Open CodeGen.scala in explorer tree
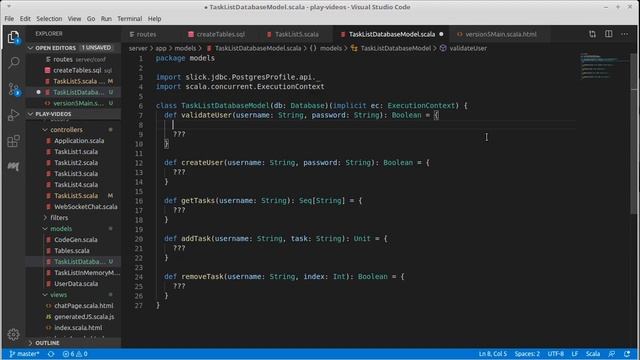The image size is (640, 360). click(76, 240)
